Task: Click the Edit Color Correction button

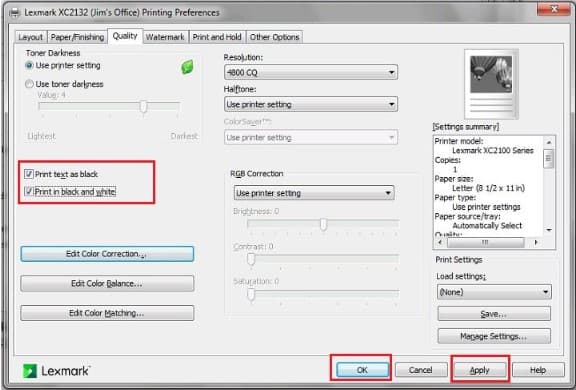Action: [107, 254]
